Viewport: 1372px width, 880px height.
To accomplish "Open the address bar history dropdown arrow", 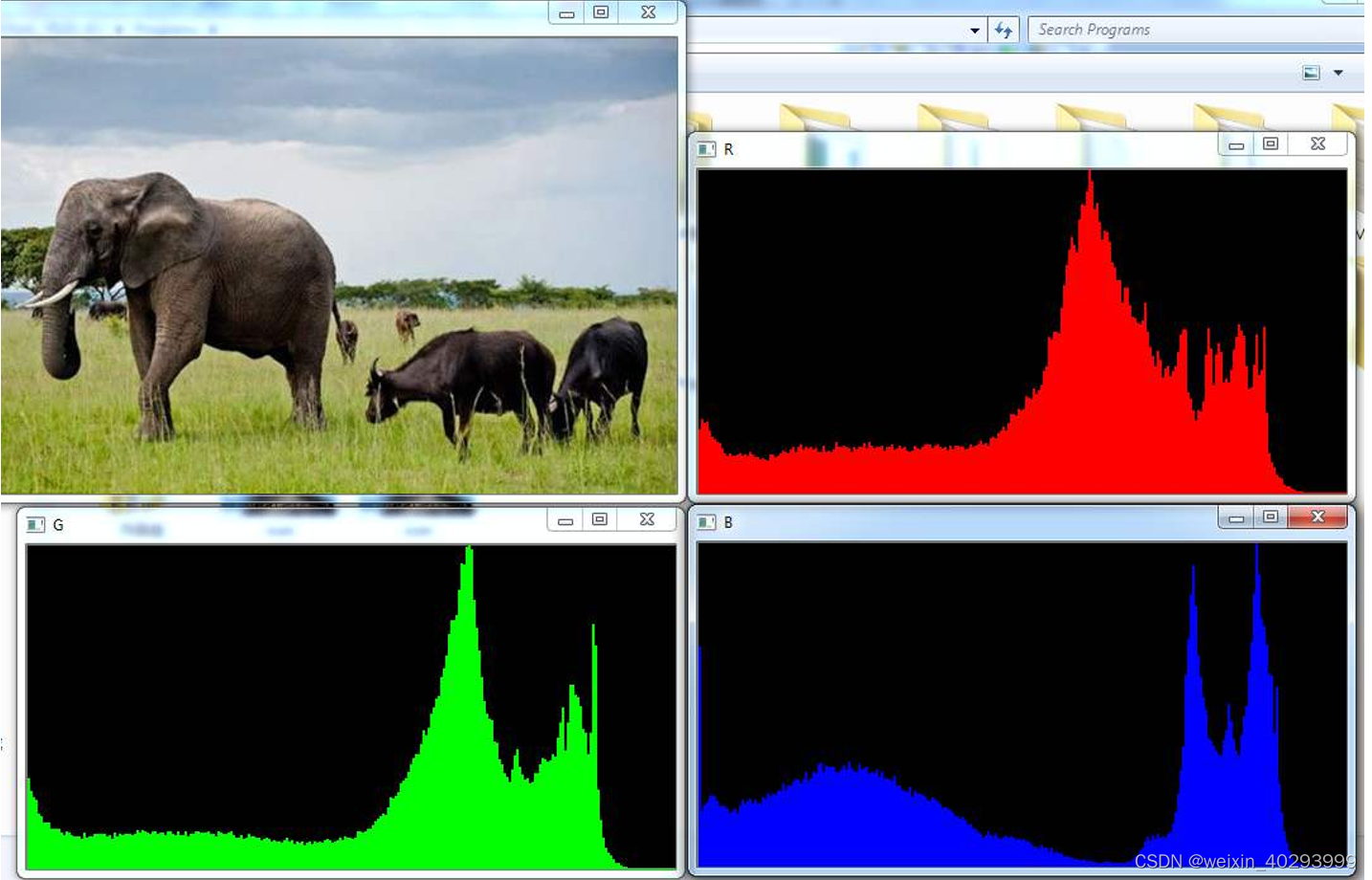I will point(975,31).
